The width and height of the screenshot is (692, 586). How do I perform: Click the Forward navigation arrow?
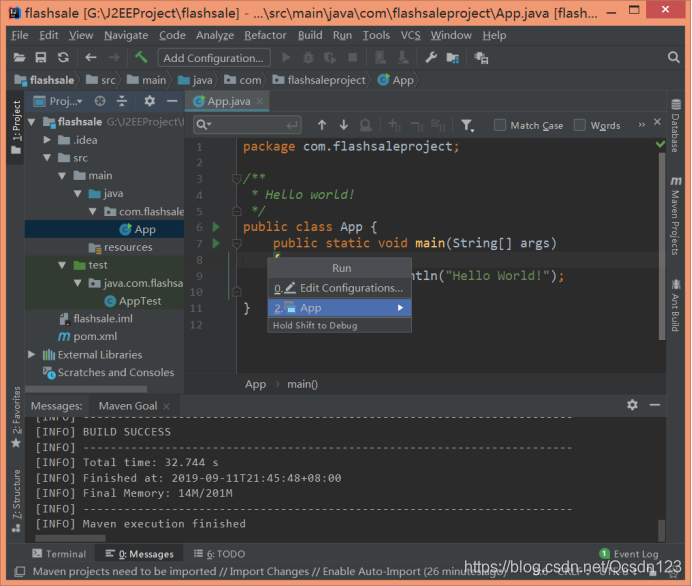point(113,57)
